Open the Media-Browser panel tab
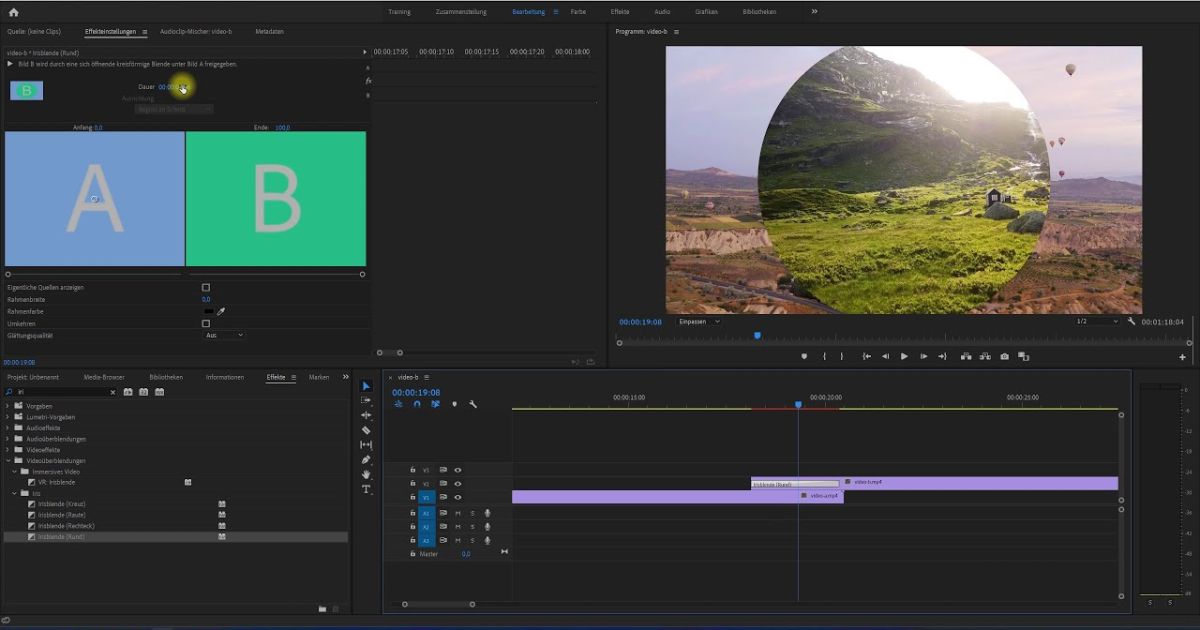 pos(104,377)
